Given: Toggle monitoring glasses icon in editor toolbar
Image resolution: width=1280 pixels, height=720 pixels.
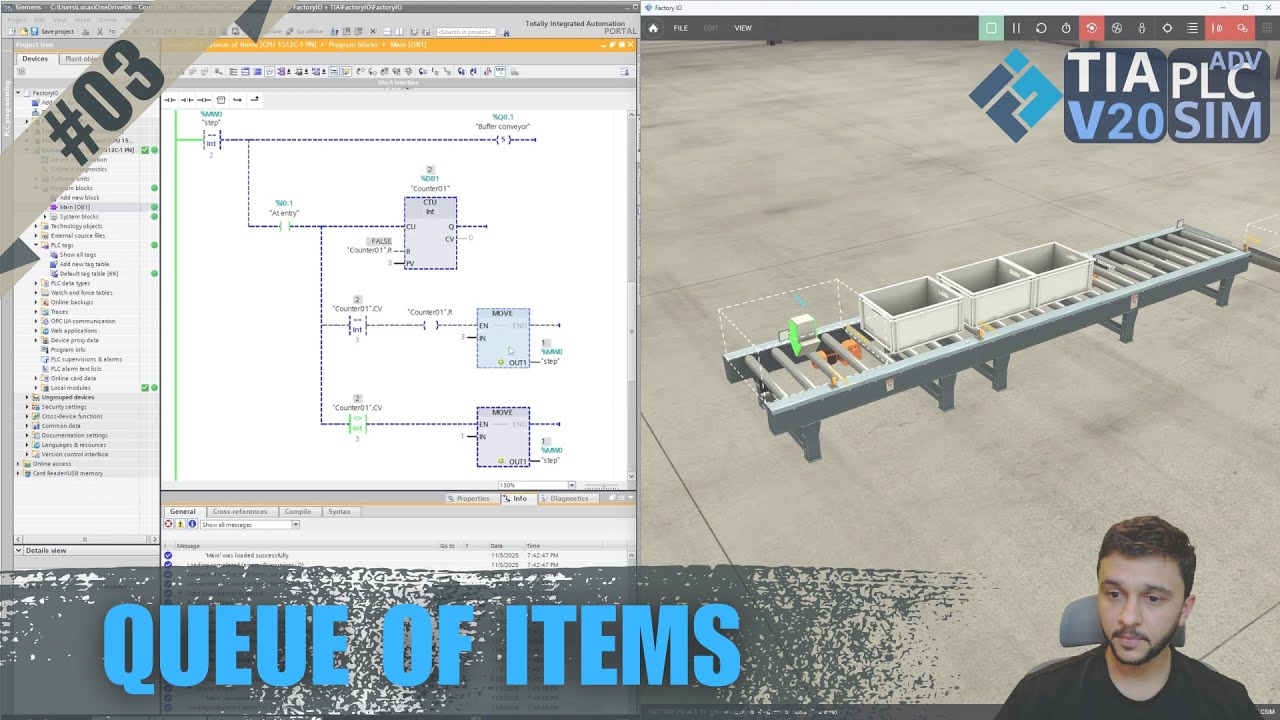Looking at the screenshot, I should tap(500, 71).
